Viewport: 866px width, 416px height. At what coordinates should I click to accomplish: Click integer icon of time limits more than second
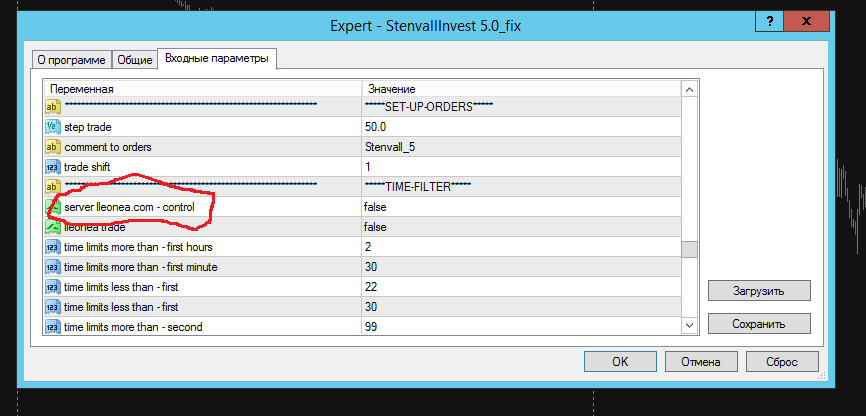point(52,327)
